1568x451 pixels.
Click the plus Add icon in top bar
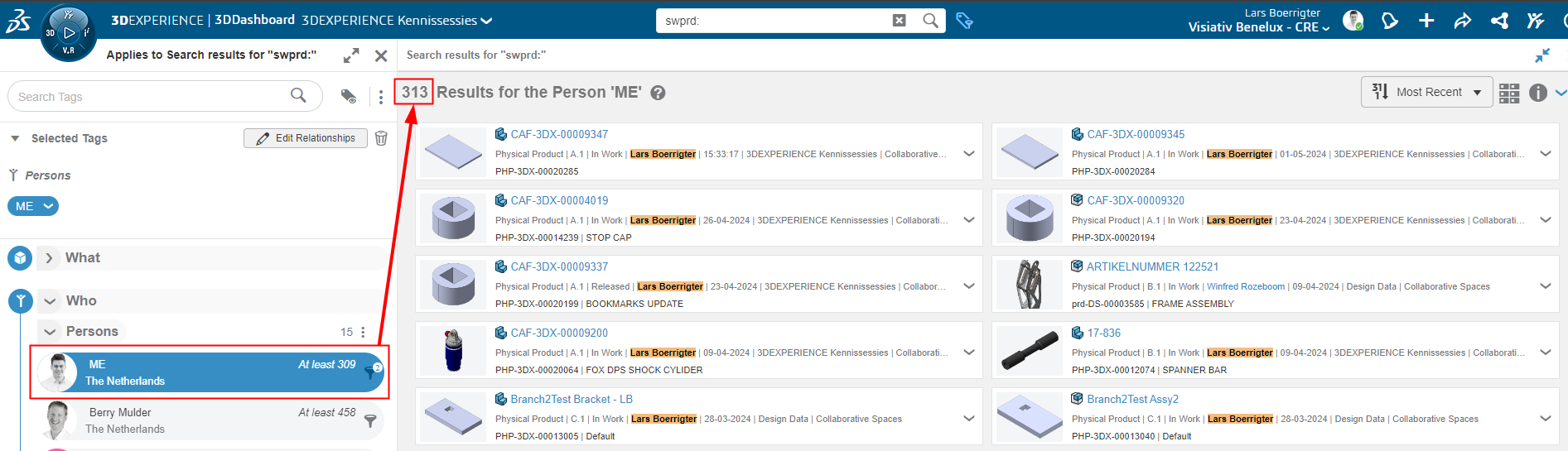click(1426, 21)
